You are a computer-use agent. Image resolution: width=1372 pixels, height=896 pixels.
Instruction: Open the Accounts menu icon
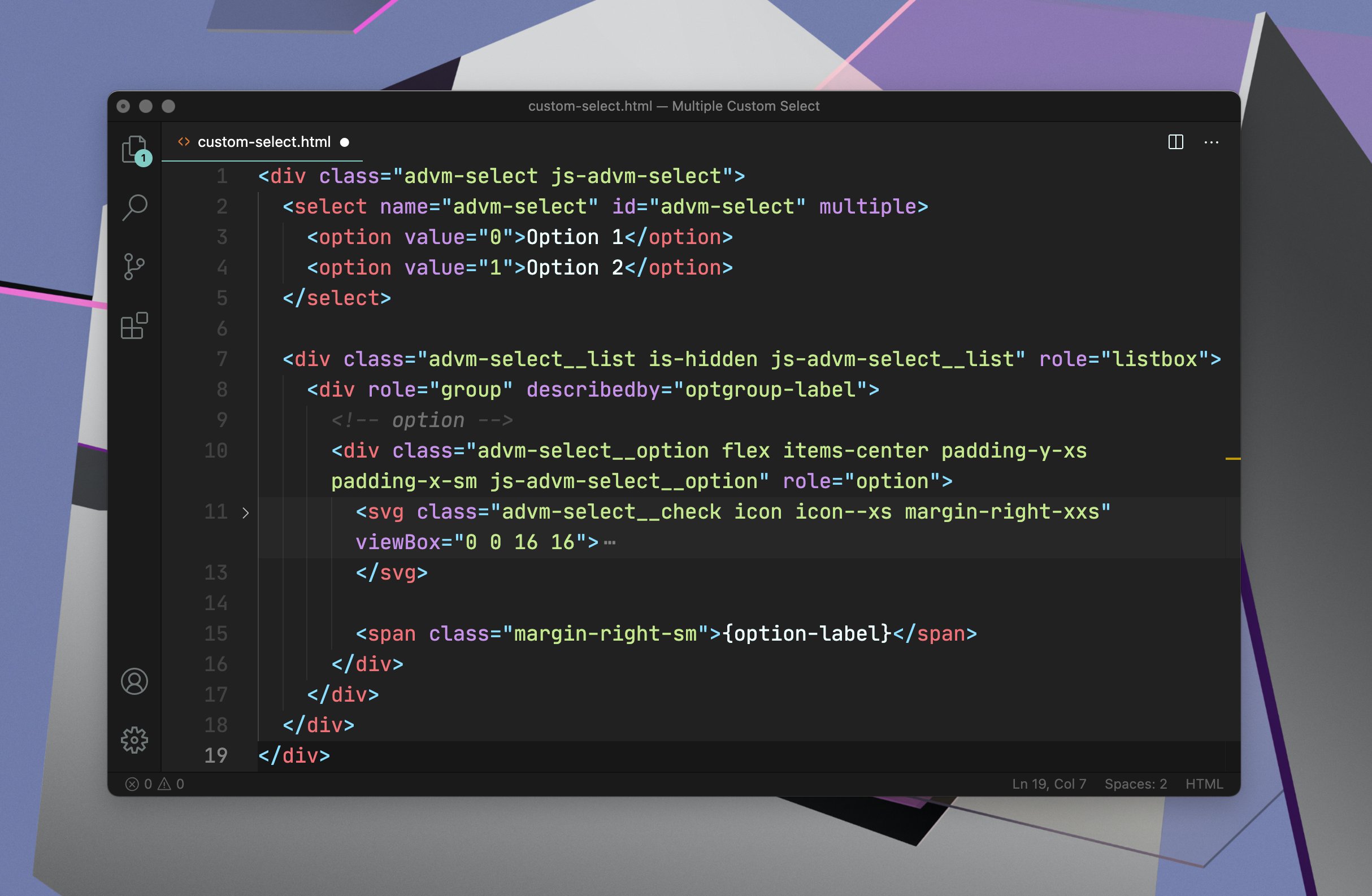pos(134,681)
